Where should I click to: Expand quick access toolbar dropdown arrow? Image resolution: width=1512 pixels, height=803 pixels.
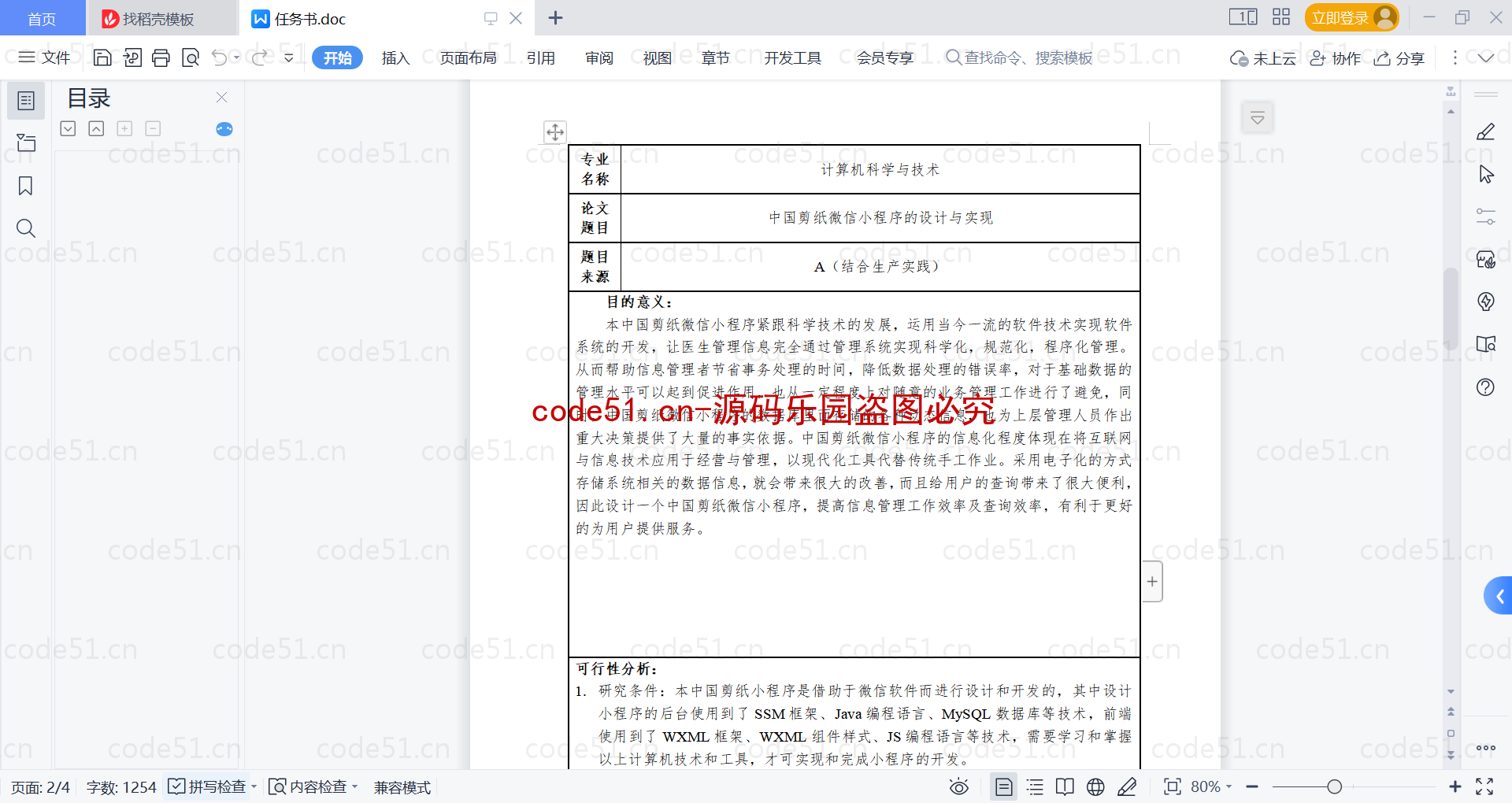coord(289,57)
